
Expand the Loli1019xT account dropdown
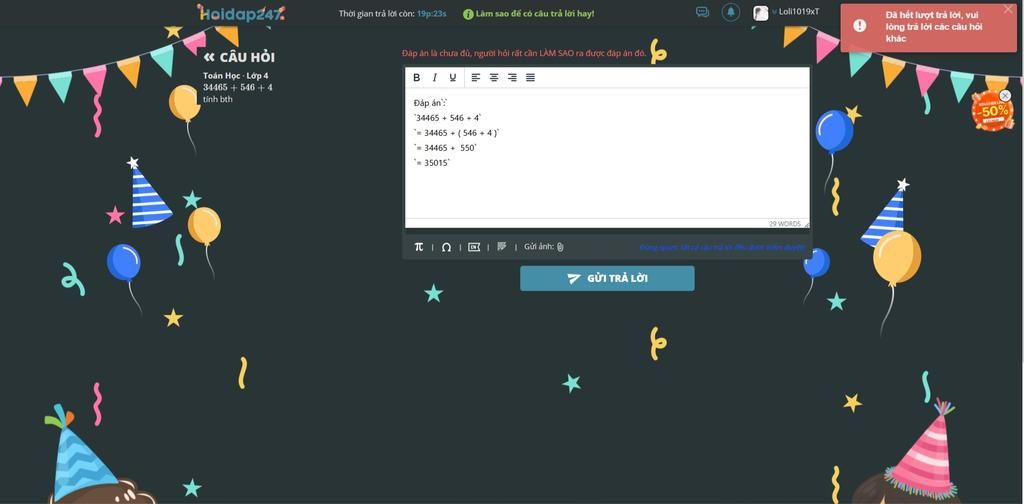pos(795,12)
